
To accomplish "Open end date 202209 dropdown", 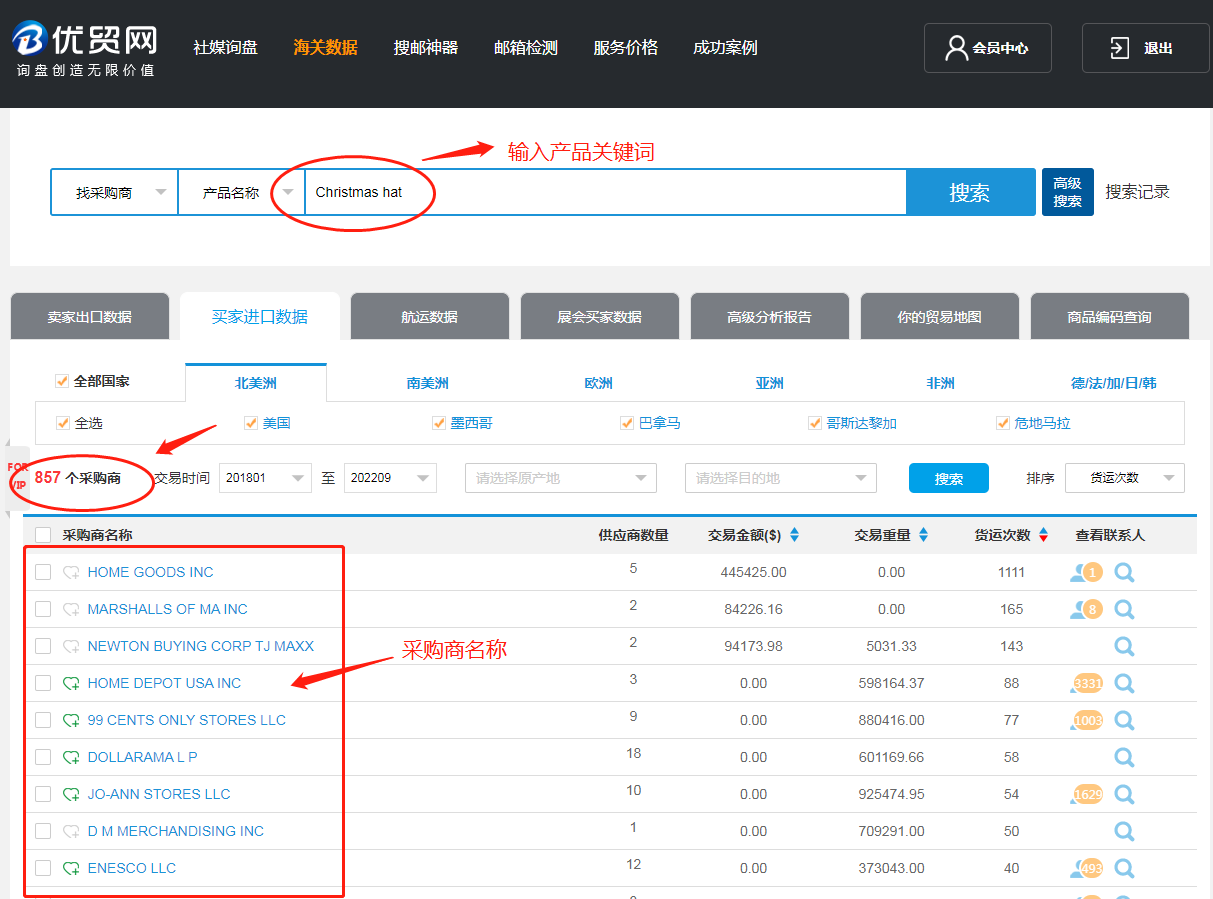I will tap(390, 478).
